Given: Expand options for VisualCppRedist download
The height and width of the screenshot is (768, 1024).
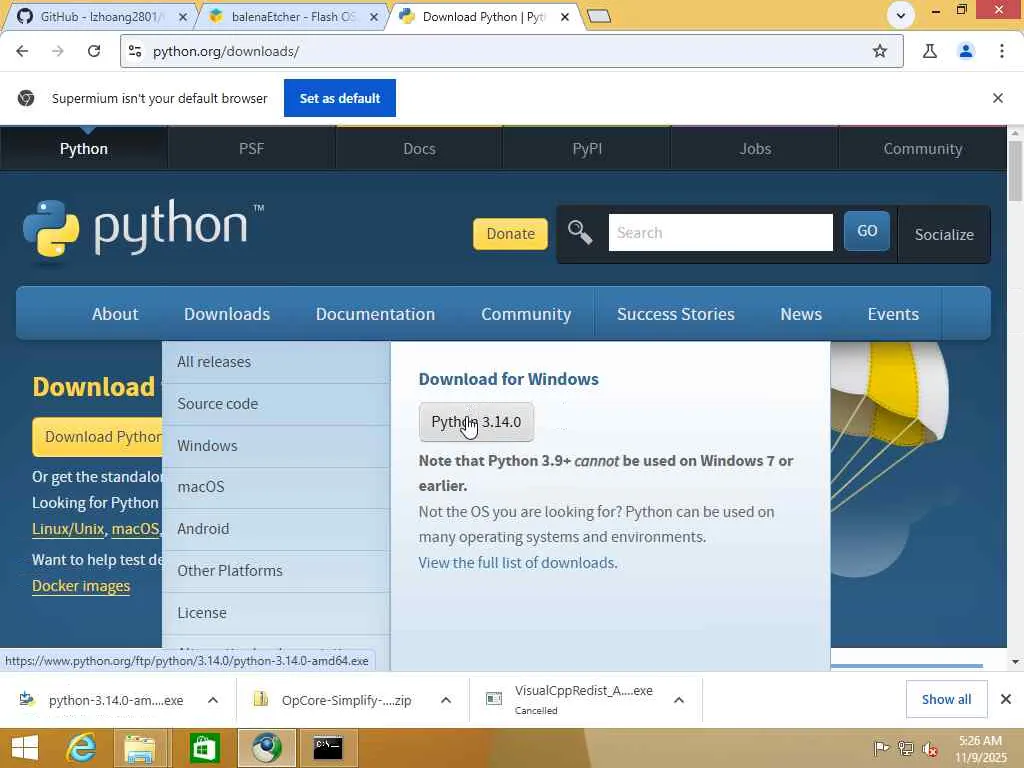Looking at the screenshot, I should click(679, 700).
